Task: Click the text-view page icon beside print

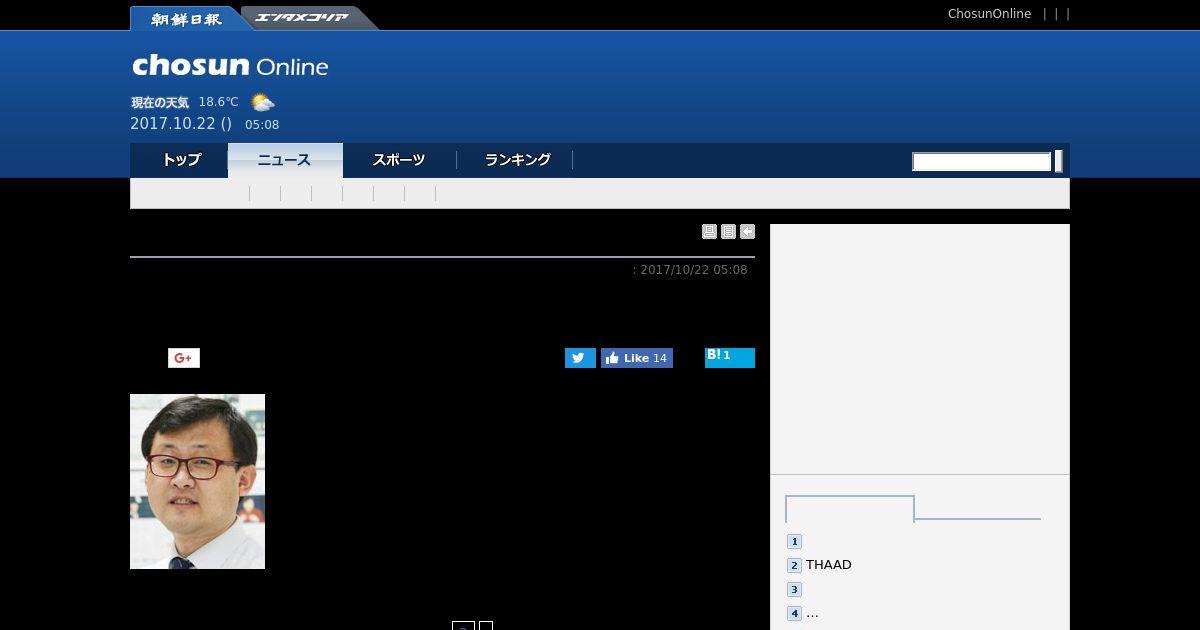Action: 728,232
